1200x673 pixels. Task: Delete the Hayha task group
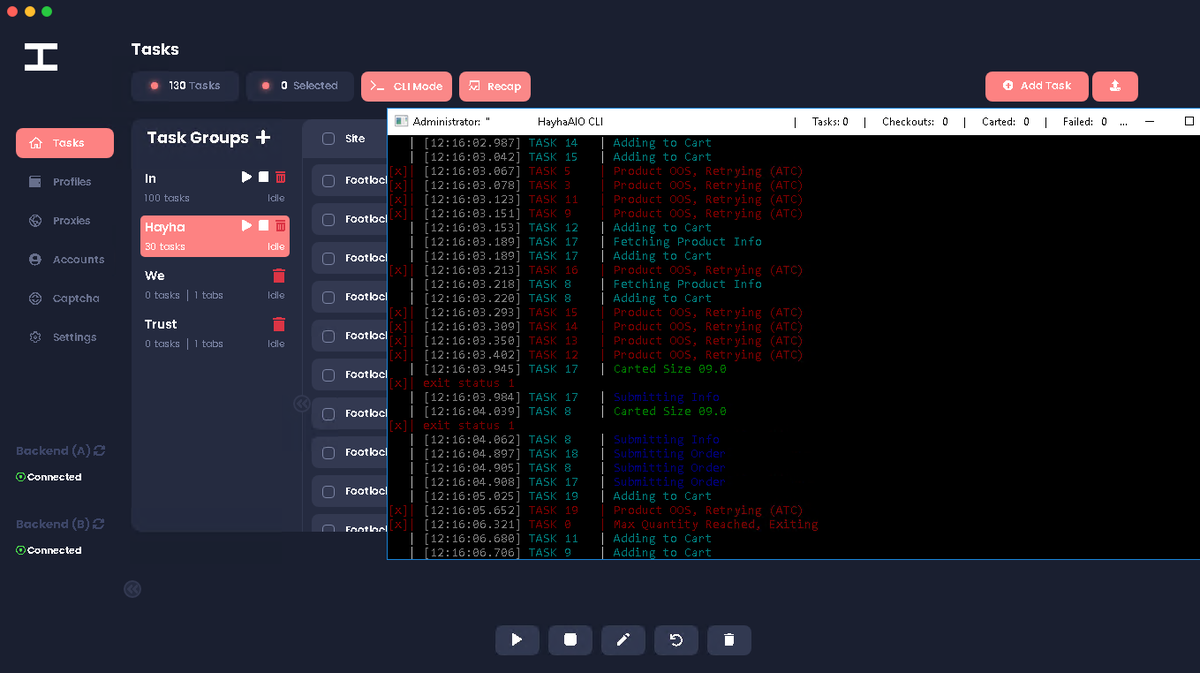pyautogui.click(x=280, y=226)
